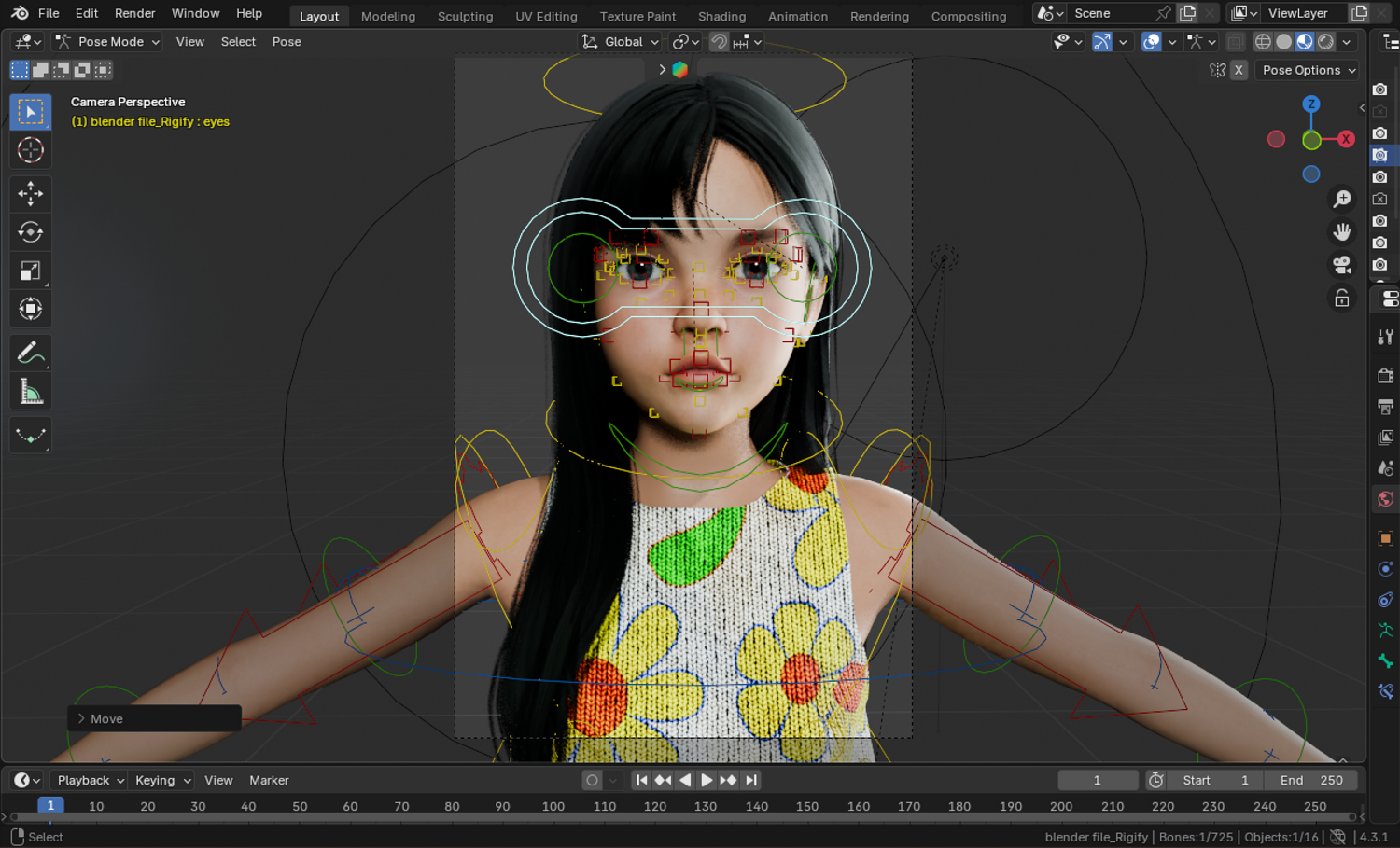The image size is (1400, 848).
Task: Jump to the timeline end frame
Action: pyautogui.click(x=751, y=780)
